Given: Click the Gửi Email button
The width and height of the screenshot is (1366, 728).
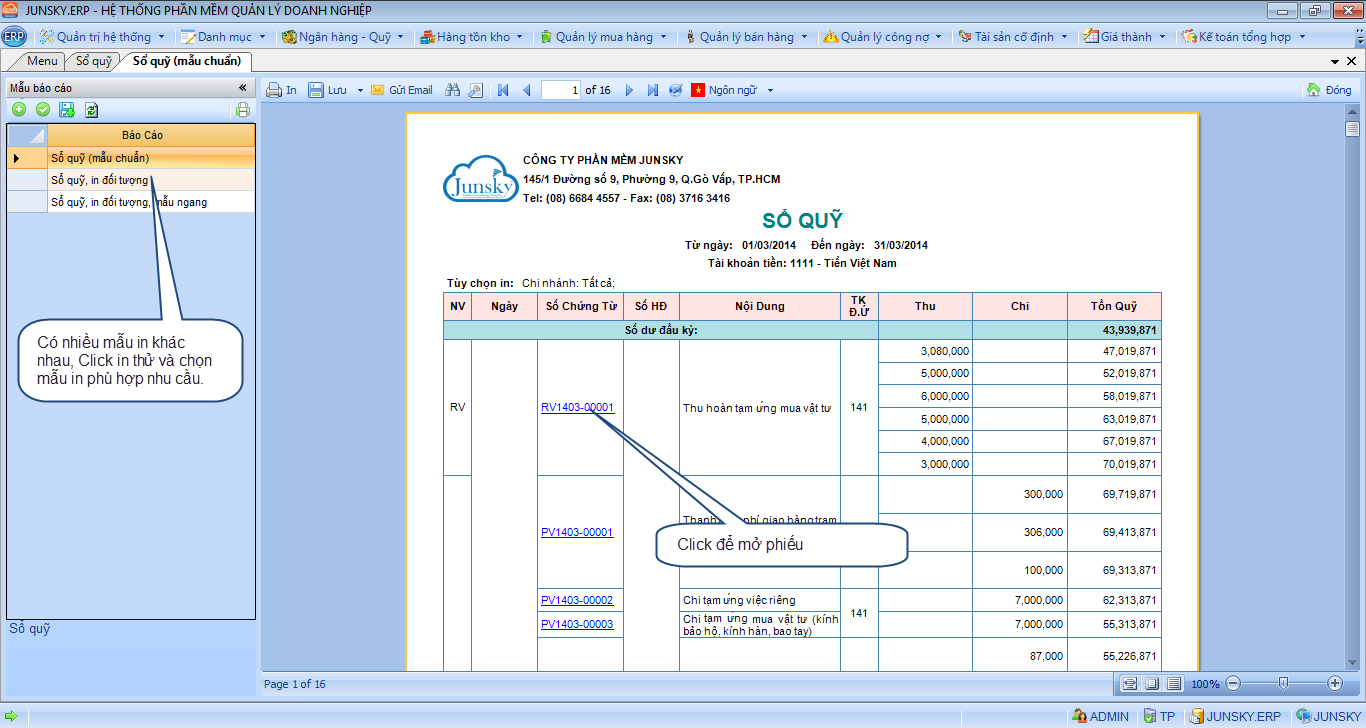Looking at the screenshot, I should pyautogui.click(x=402, y=90).
